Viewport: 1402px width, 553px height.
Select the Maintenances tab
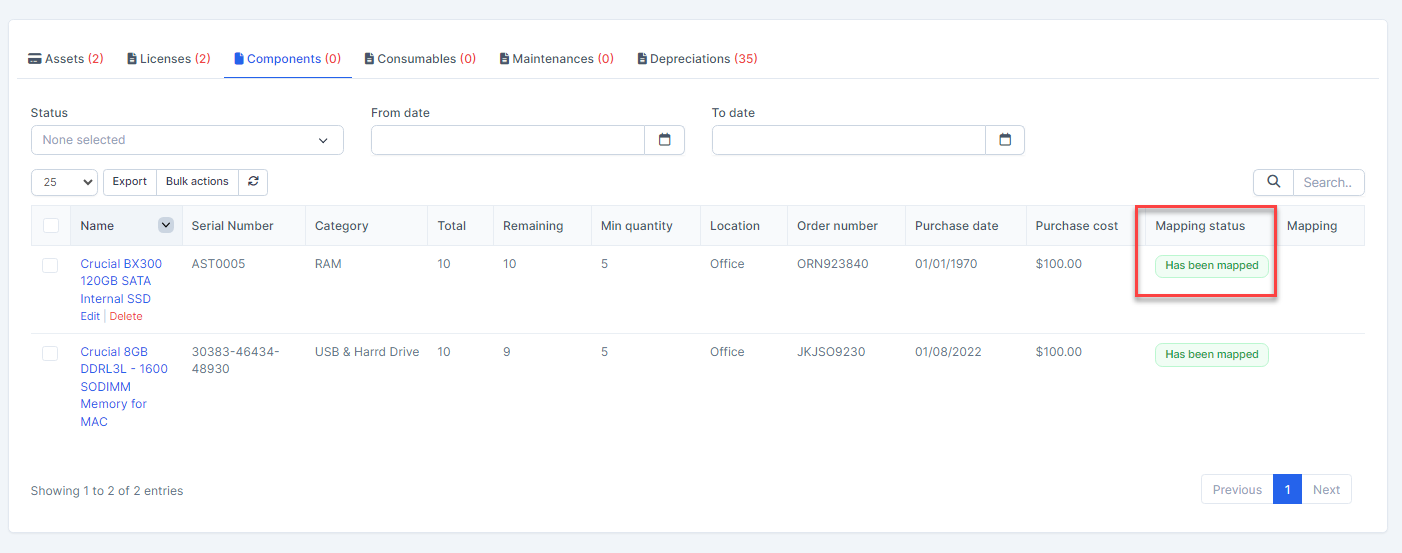coord(556,59)
